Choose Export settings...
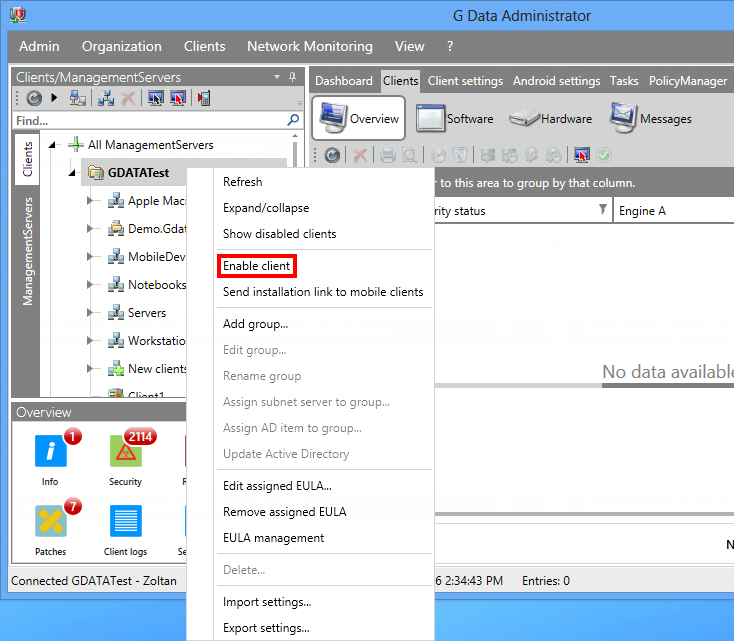Screen dimensions: 734x641 click(x=266, y=628)
